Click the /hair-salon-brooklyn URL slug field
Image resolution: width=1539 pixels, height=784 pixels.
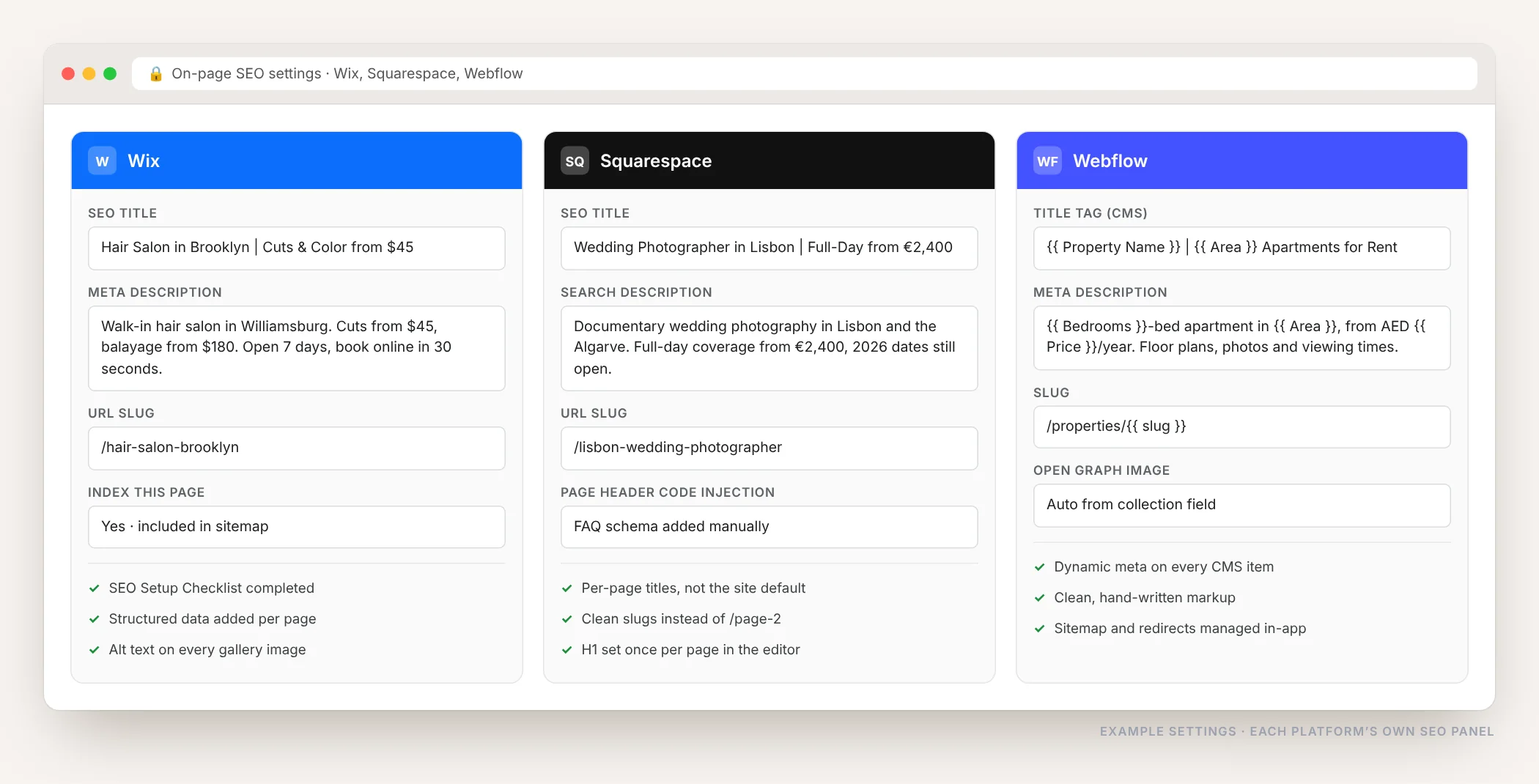pos(296,448)
